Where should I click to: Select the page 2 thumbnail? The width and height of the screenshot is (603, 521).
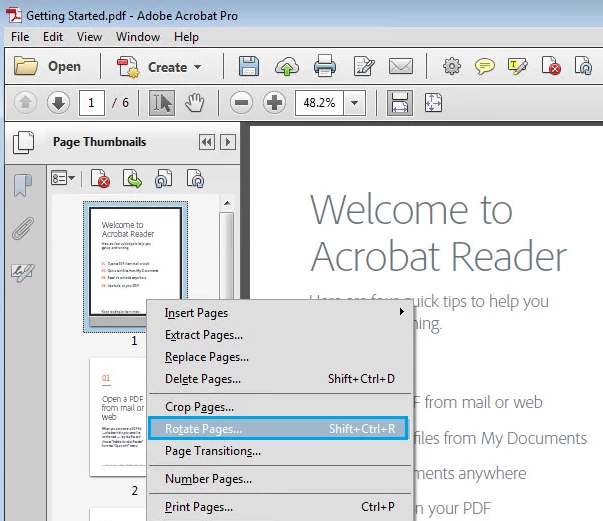click(x=118, y=417)
